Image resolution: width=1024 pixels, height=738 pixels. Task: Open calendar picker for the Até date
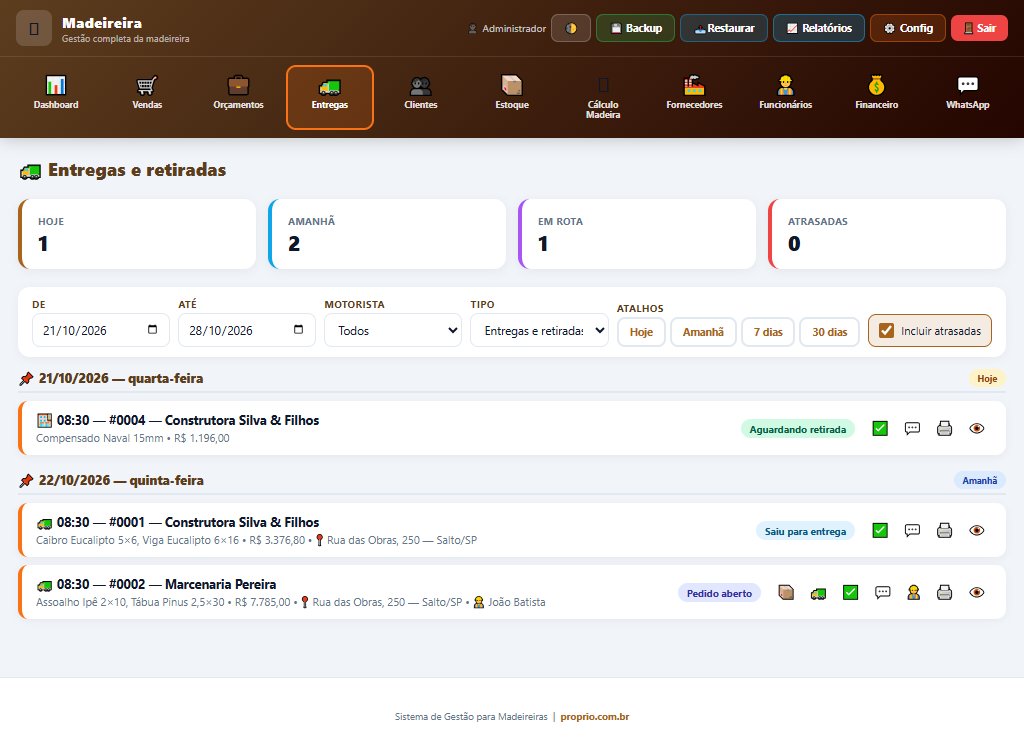(x=298, y=330)
